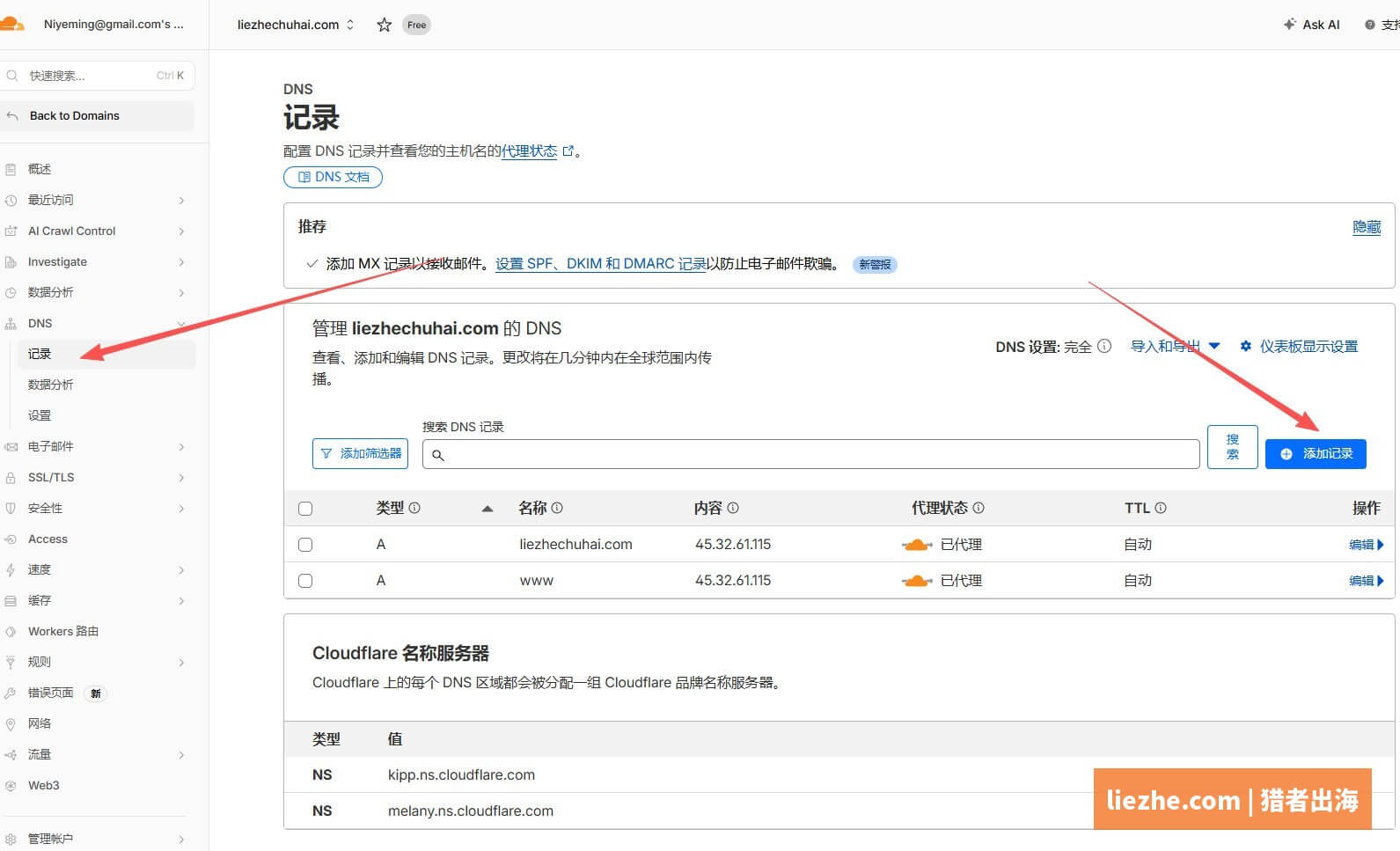The width and height of the screenshot is (1400, 851).
Task: Click the 速度 lightning icon
Action: (11, 569)
